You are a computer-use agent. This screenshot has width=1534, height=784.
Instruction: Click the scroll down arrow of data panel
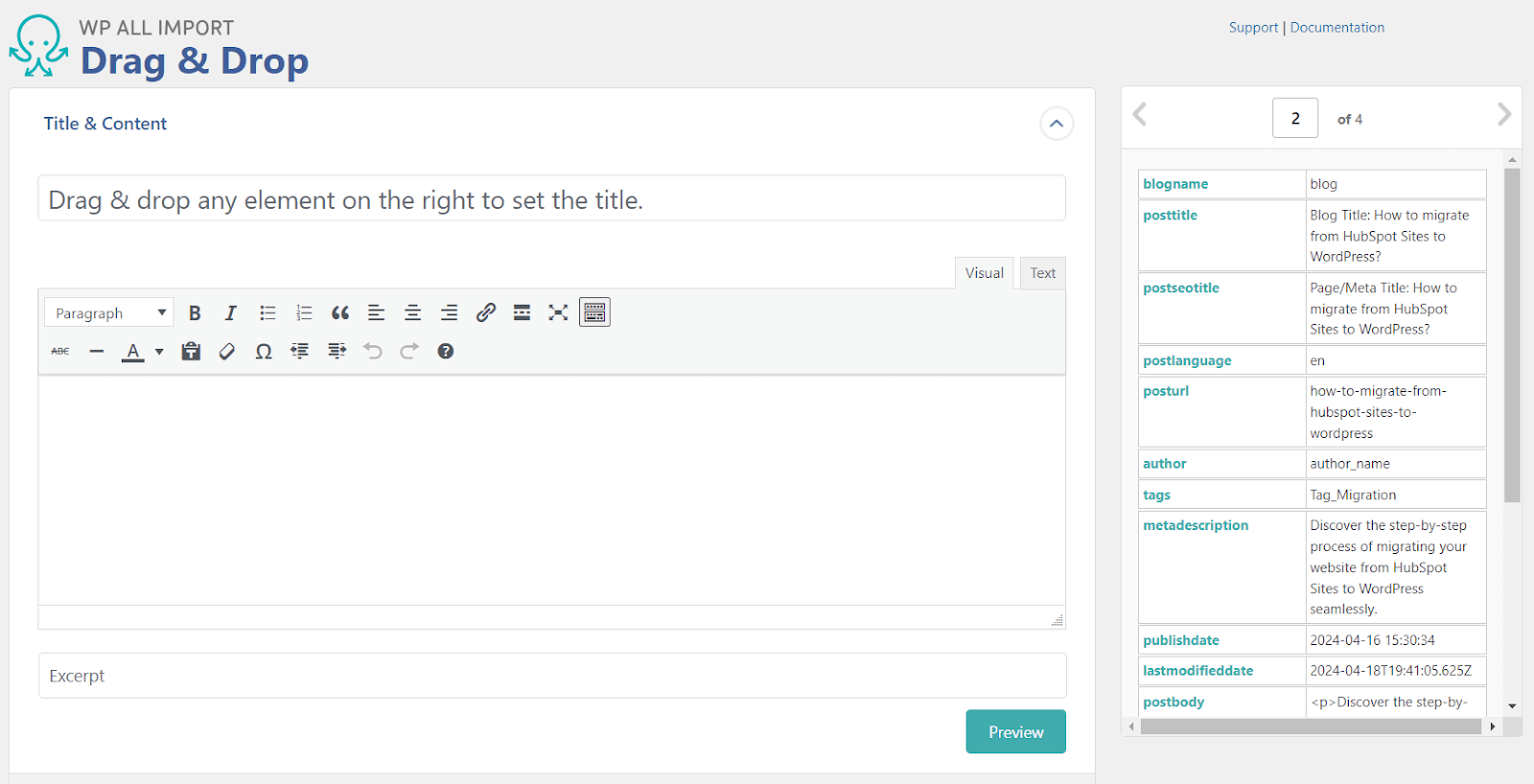[x=1512, y=706]
